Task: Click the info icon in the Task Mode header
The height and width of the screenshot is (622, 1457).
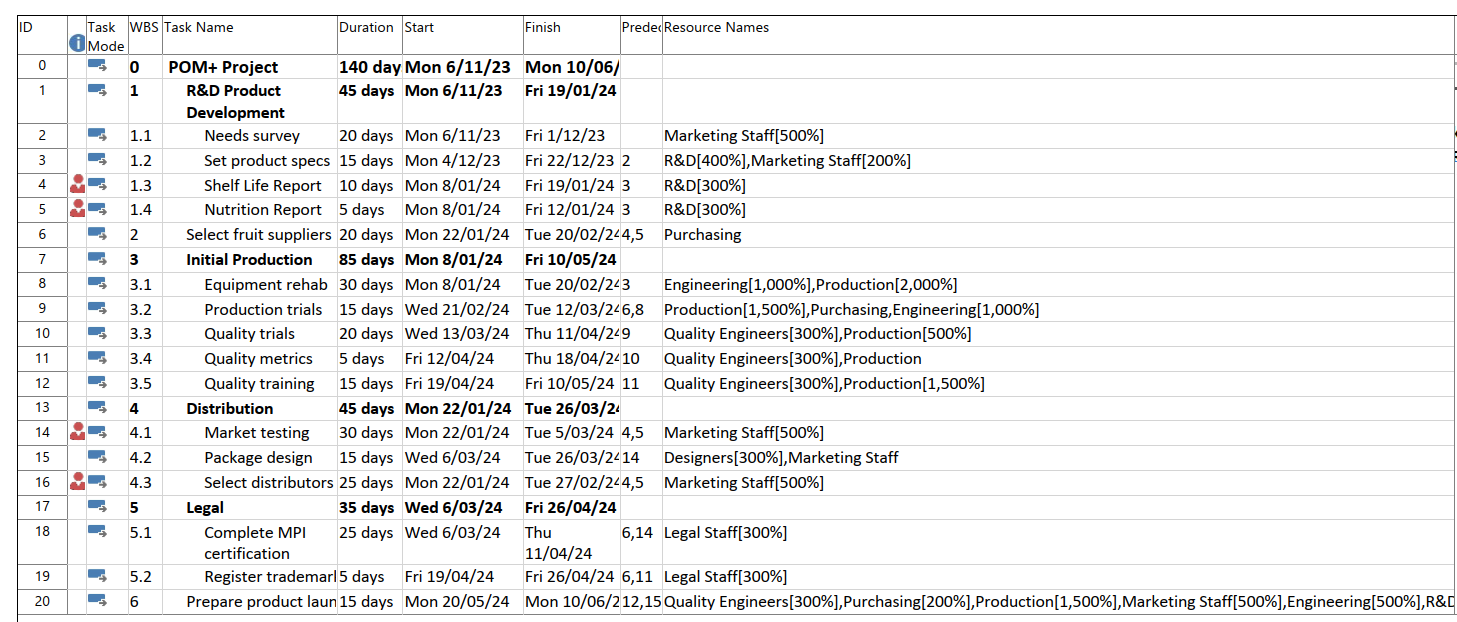Action: click(78, 43)
